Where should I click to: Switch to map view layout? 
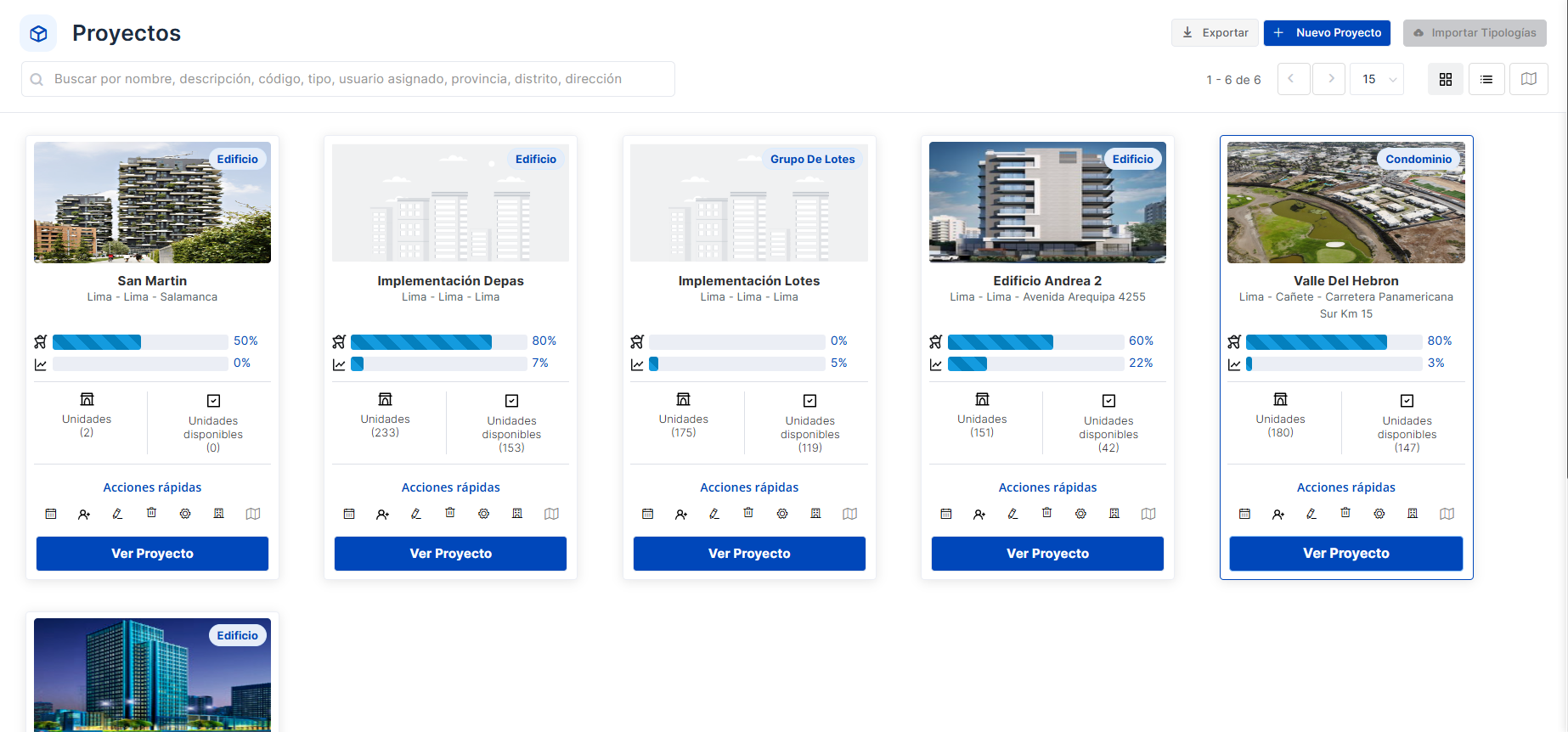pos(1528,79)
